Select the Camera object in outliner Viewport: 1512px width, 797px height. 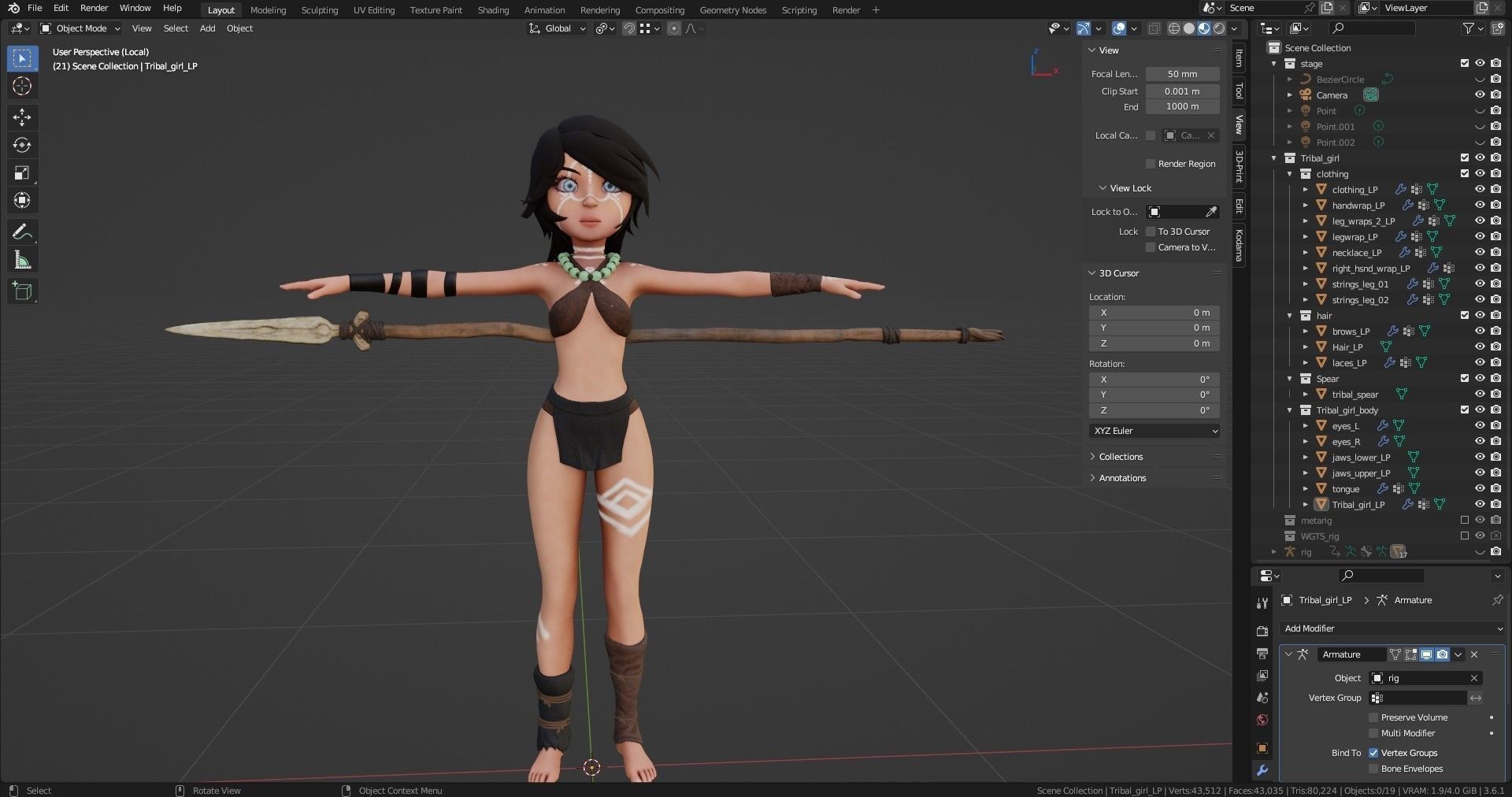(1332, 95)
